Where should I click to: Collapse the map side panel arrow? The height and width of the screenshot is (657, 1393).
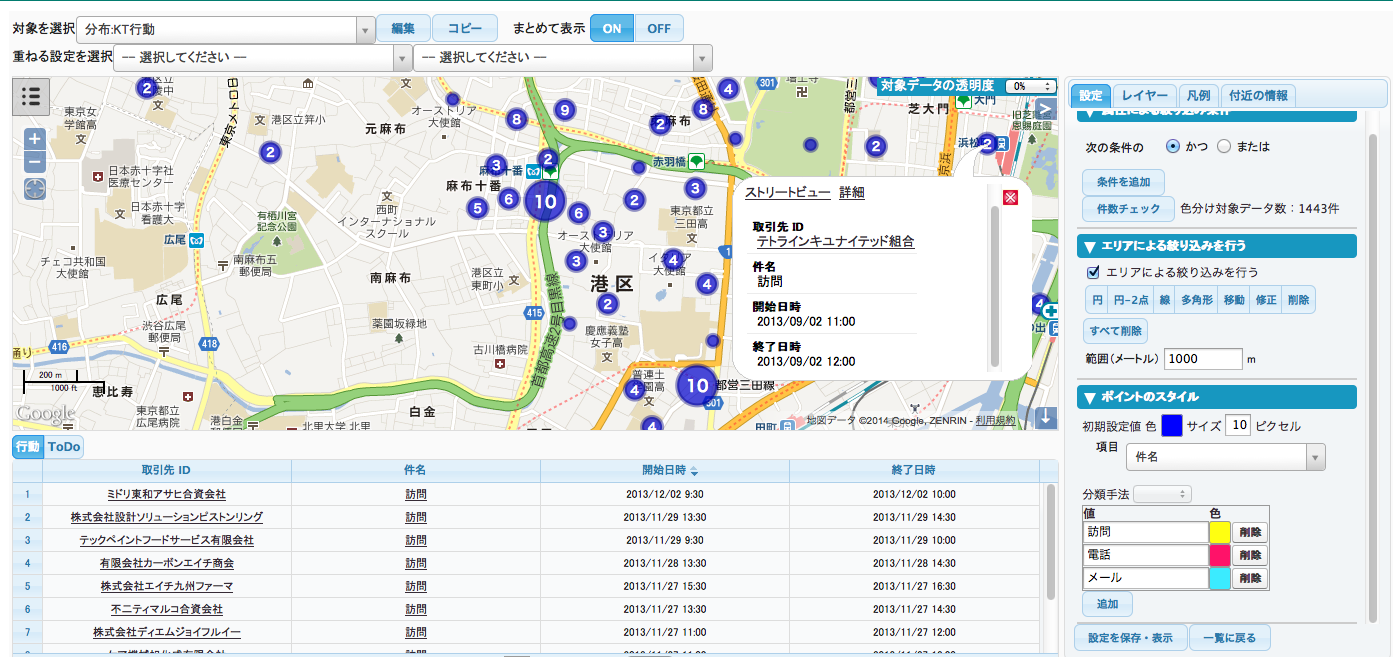coord(1046,109)
